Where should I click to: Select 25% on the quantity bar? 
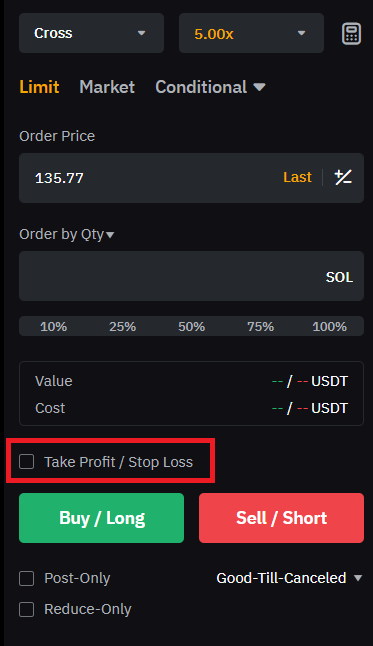[x=122, y=326]
